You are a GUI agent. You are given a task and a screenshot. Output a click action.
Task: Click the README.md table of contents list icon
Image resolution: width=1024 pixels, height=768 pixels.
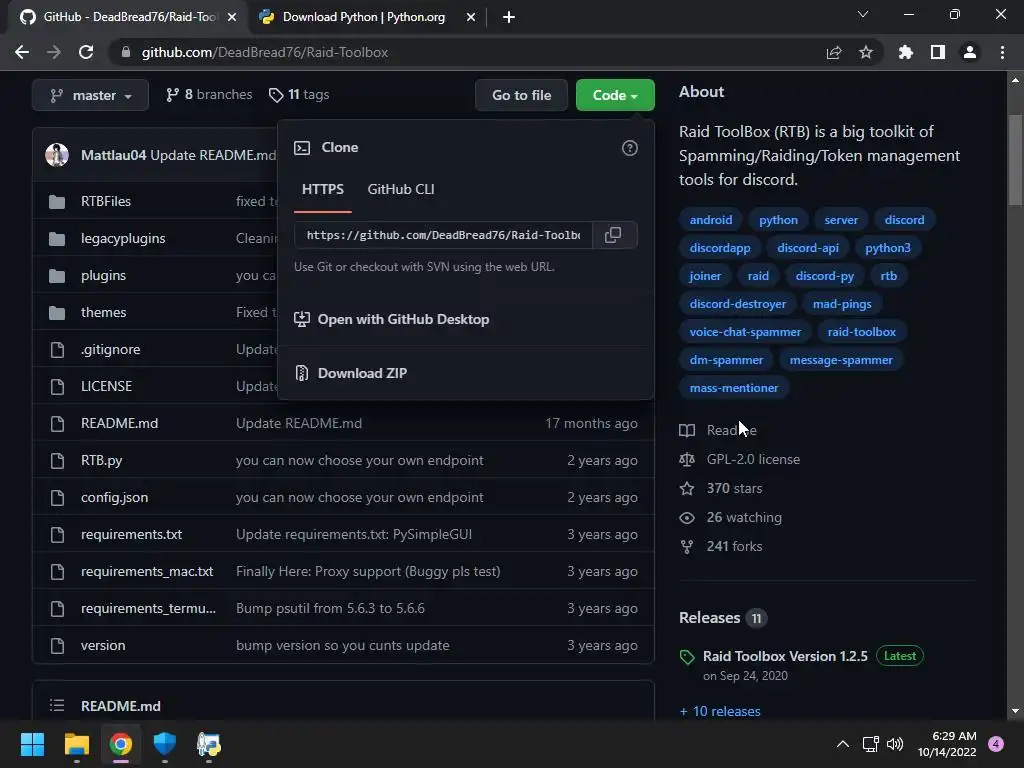point(57,705)
